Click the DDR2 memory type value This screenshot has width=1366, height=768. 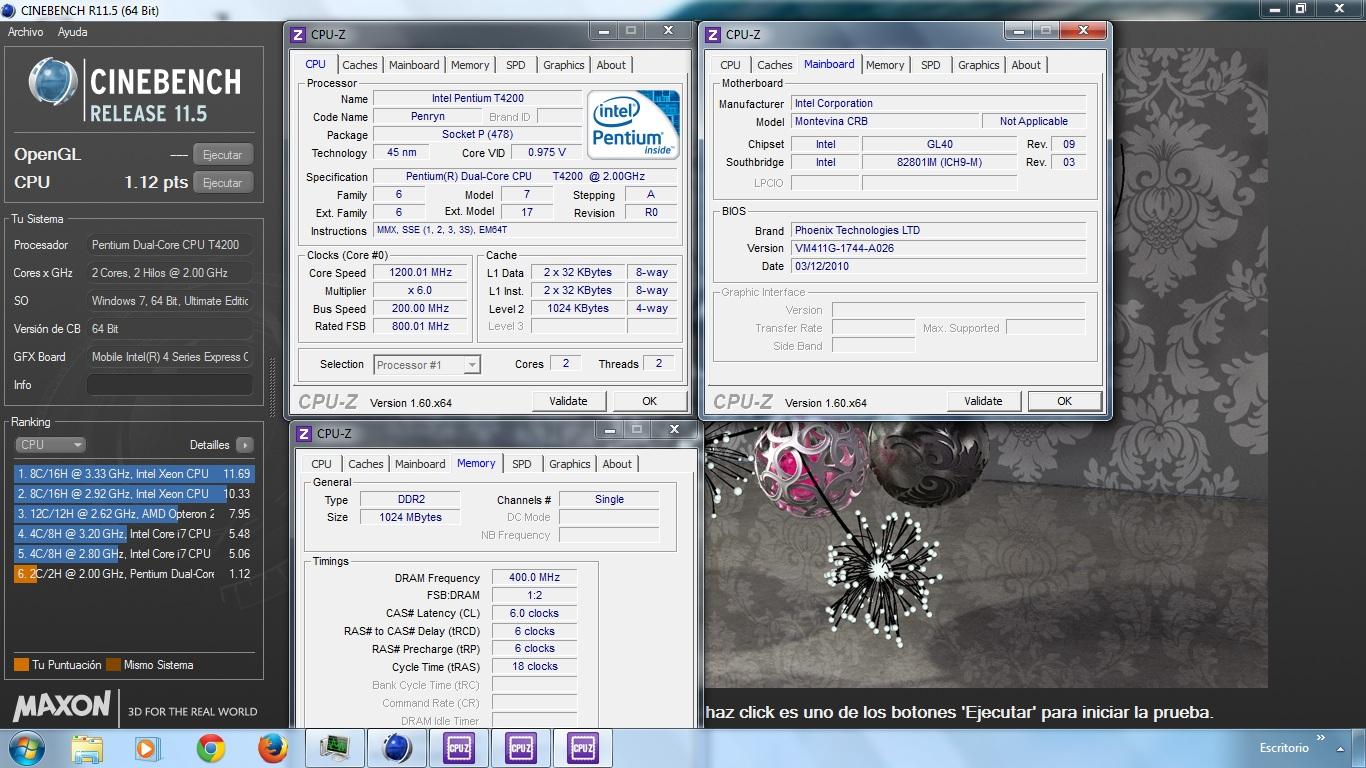409,499
